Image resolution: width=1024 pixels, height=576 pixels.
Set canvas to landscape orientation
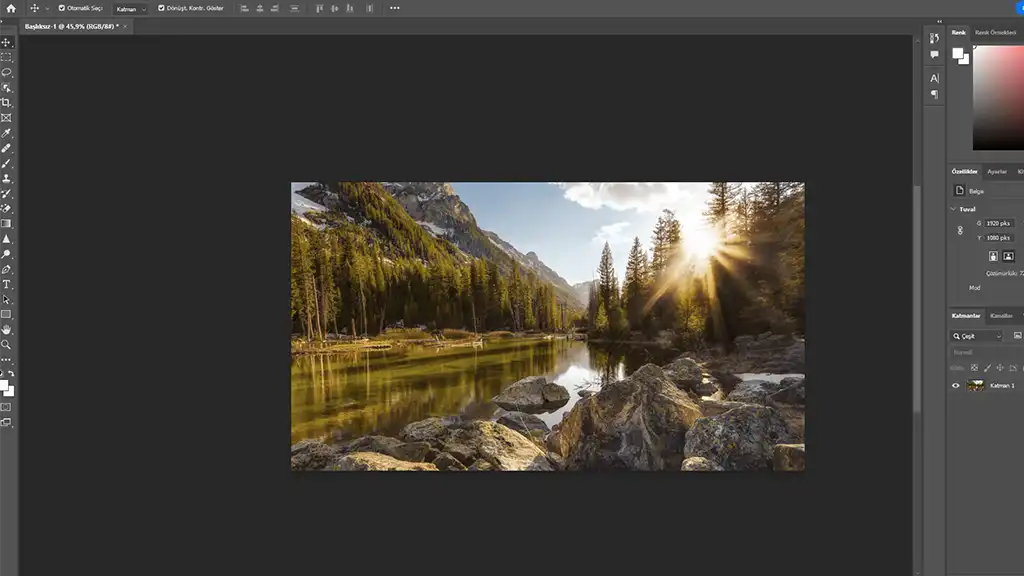click(x=1008, y=256)
